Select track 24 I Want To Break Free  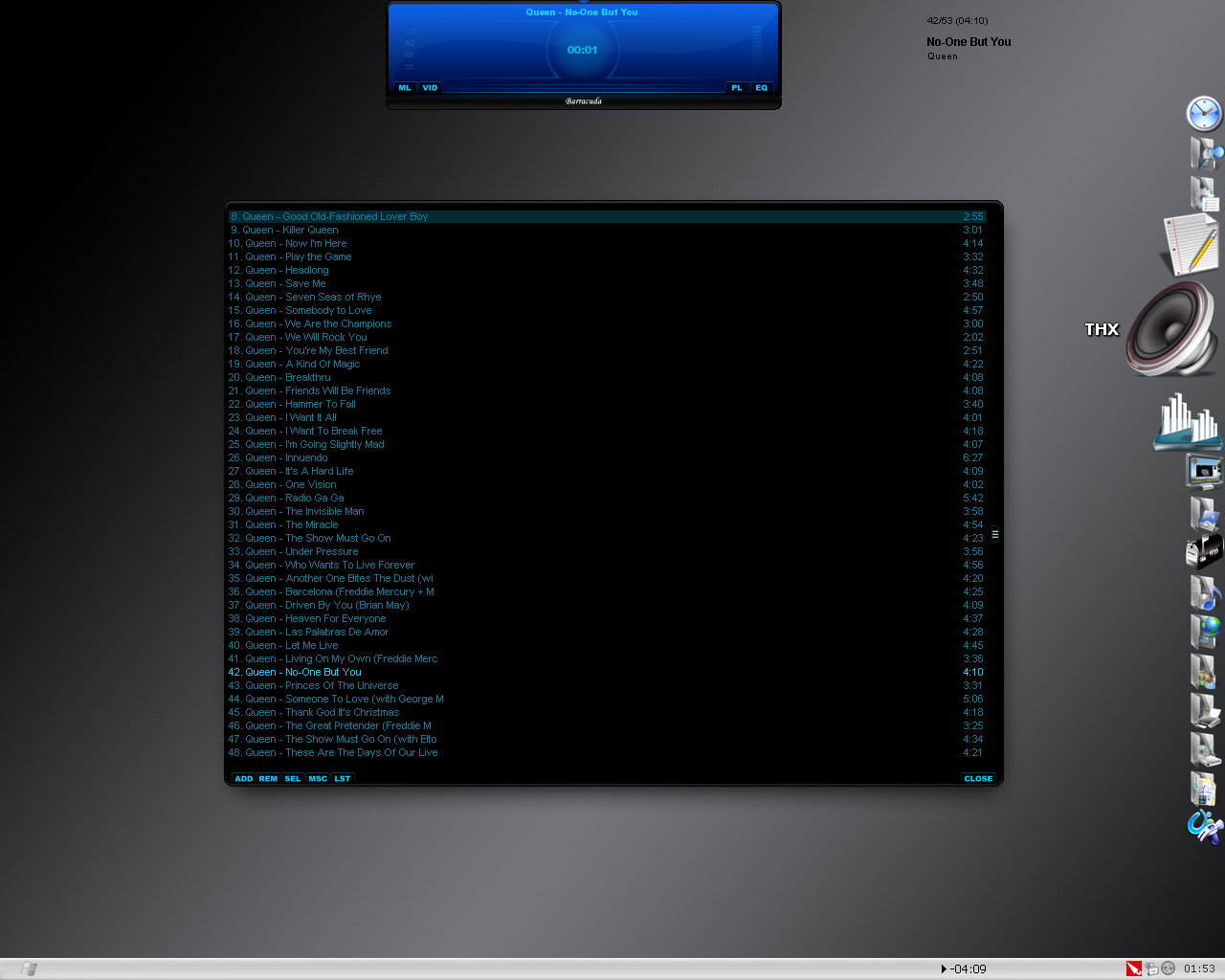pyautogui.click(x=607, y=431)
